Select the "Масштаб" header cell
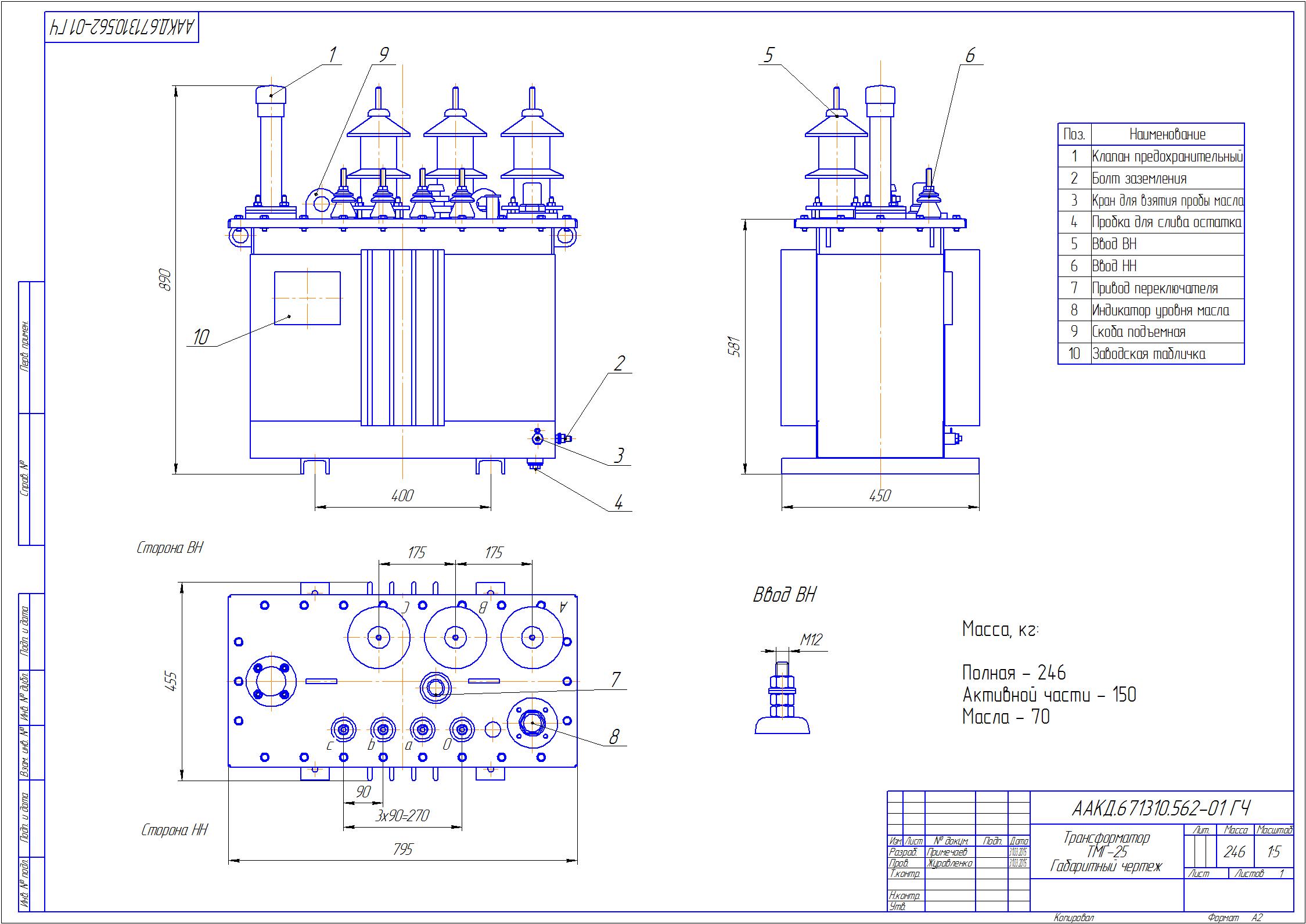This screenshot has height=924, width=1306. (x=1274, y=830)
